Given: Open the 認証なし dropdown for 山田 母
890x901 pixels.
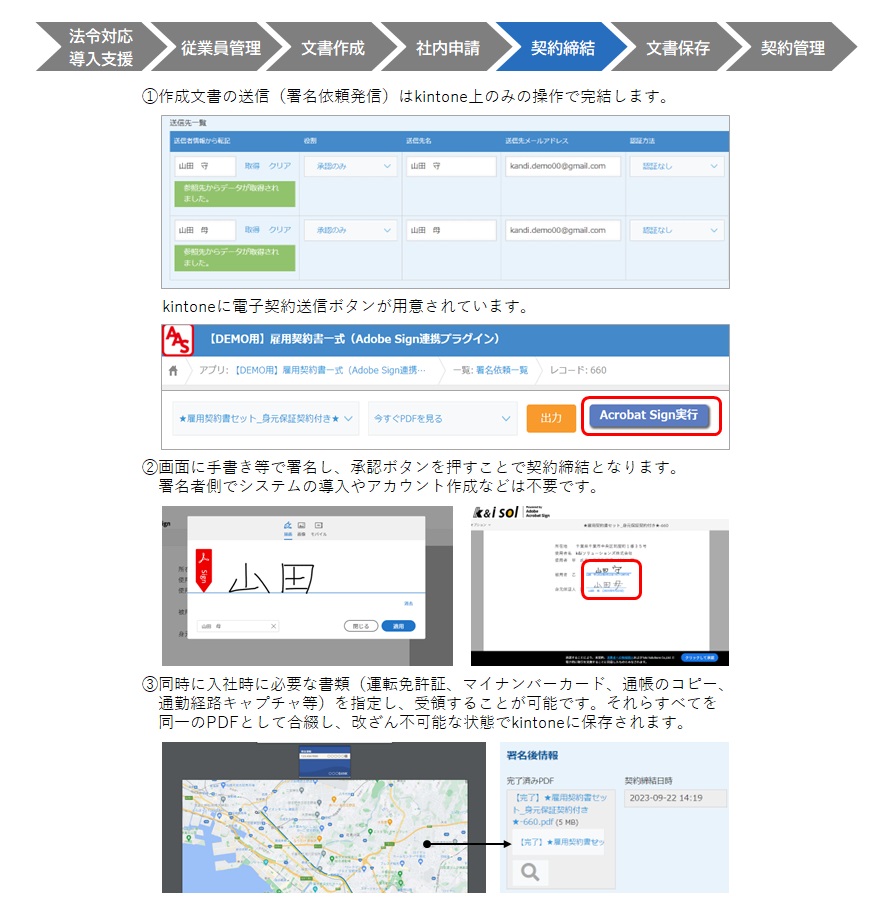Looking at the screenshot, I should pos(677,230).
